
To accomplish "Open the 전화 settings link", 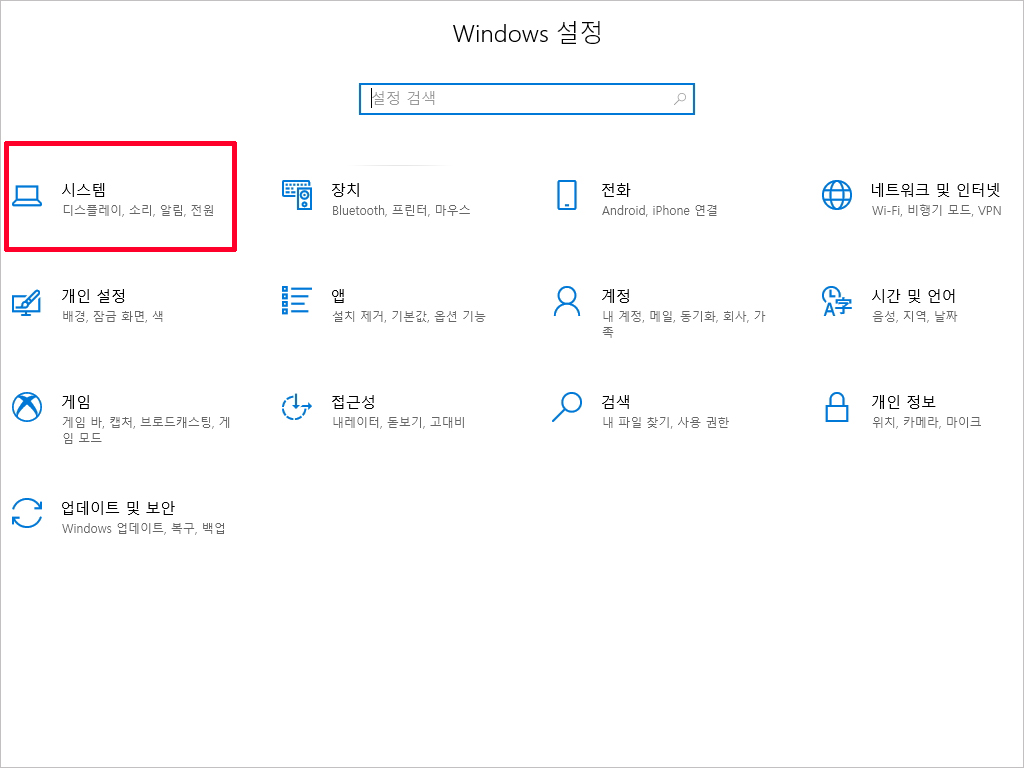I will [x=616, y=189].
